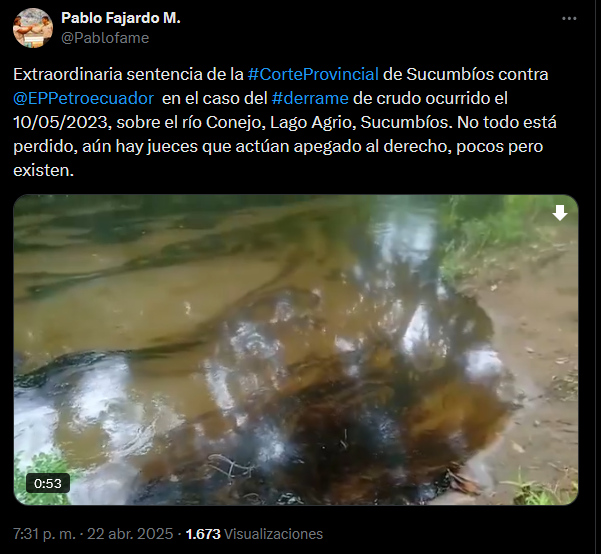This screenshot has height=554, width=601.
Task: Open the #derrame hashtag link
Action: coord(310,99)
